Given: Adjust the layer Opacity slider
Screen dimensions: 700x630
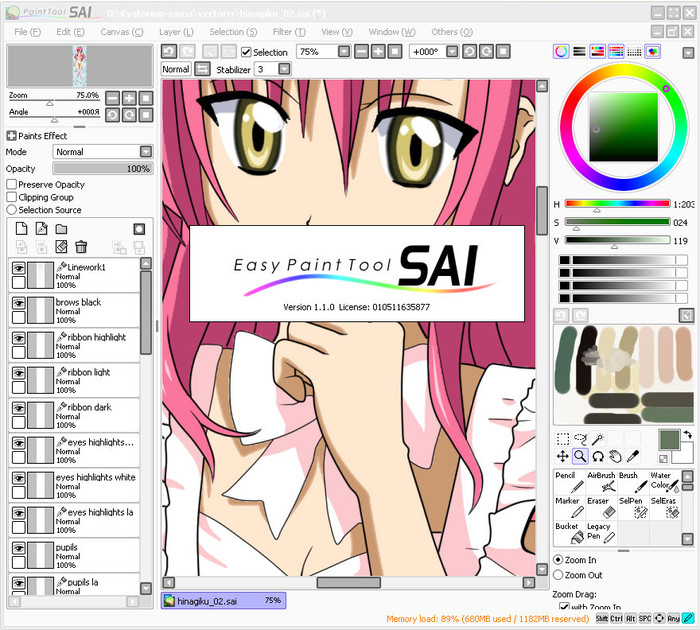Looking at the screenshot, I should [x=103, y=168].
